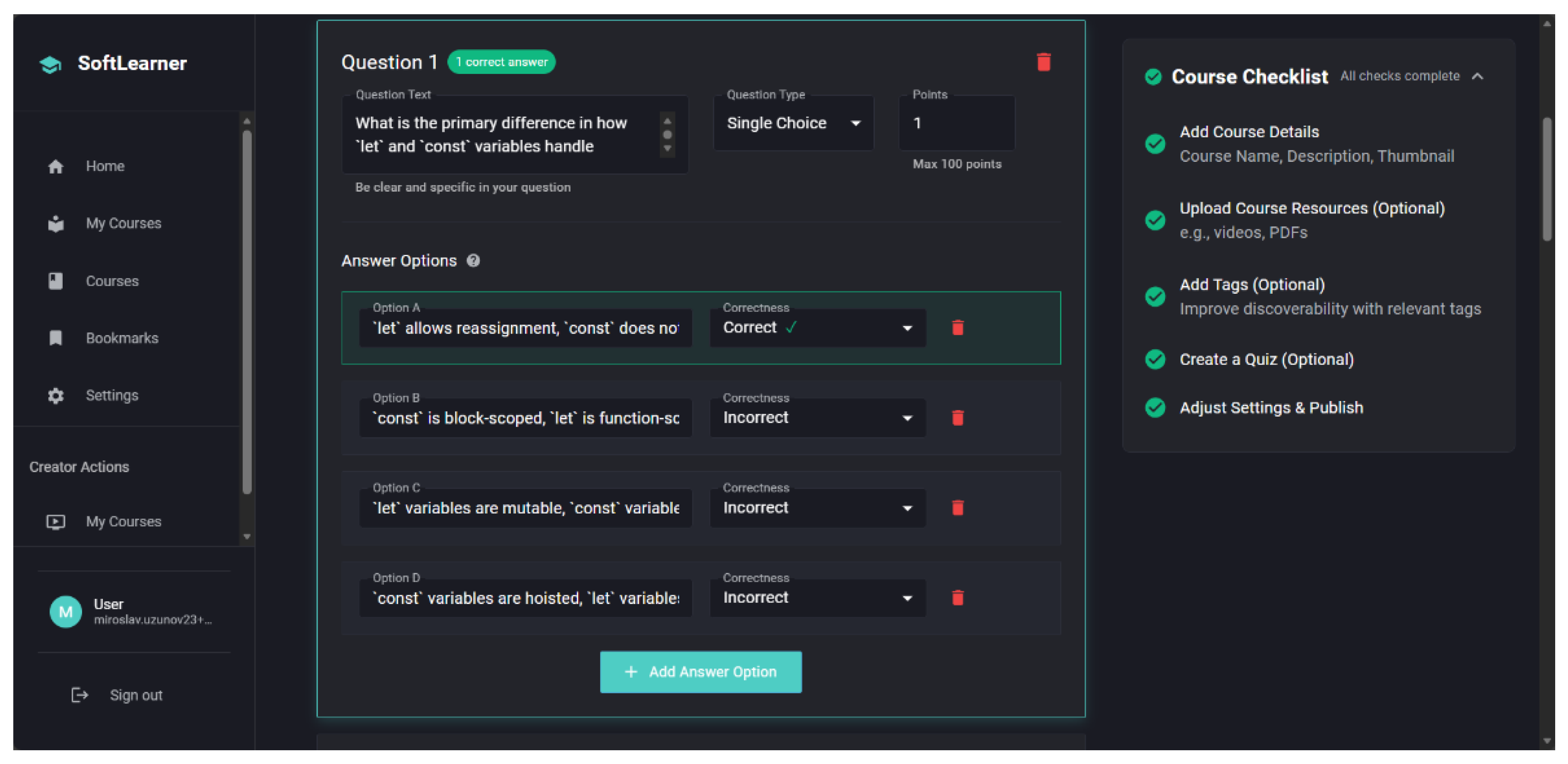Collapse the Course Checklist panel chevron

tap(1477, 77)
